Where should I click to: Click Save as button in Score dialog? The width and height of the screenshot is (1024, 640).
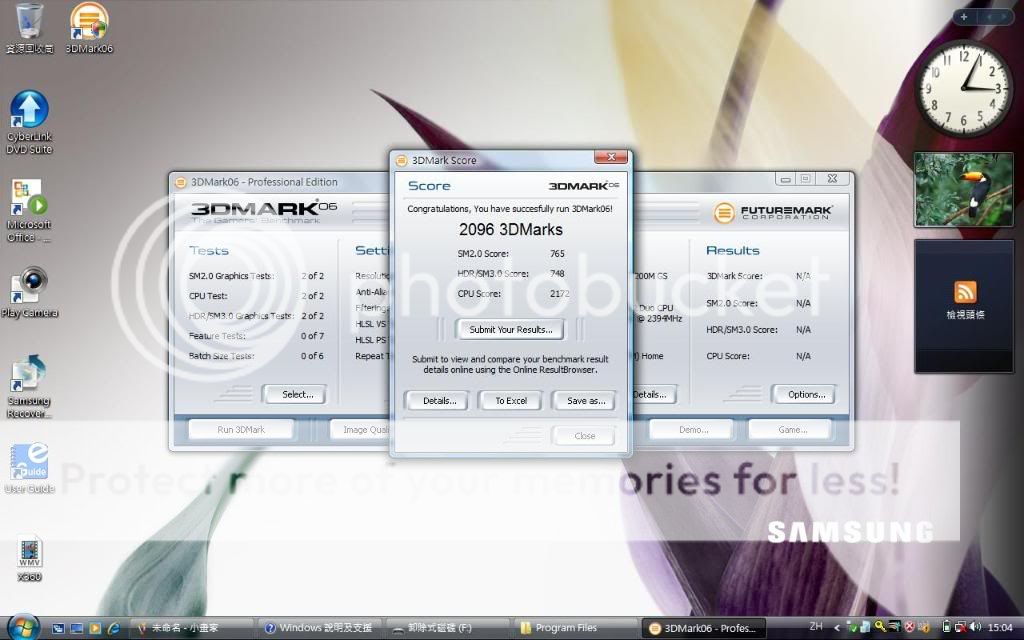pos(585,400)
